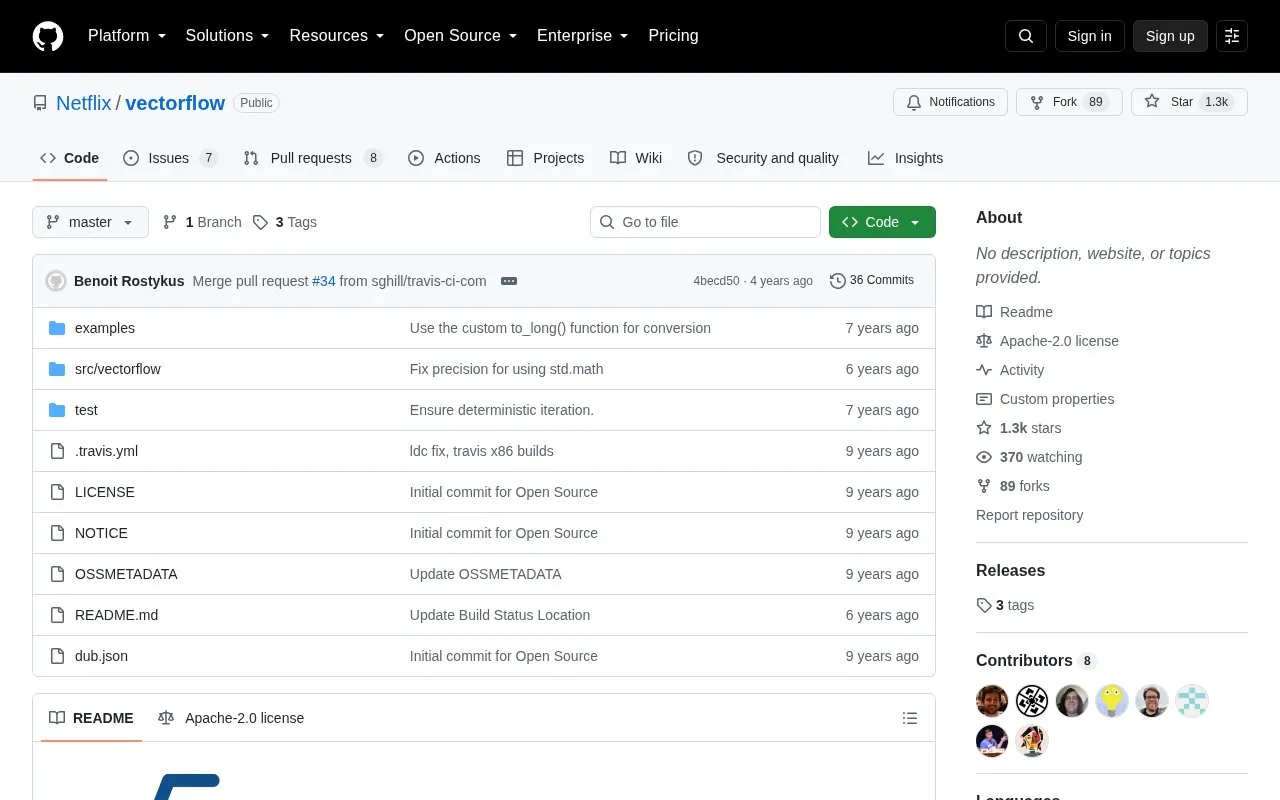Open the green Code dropdown button
This screenshot has height=800, width=1280.
coord(882,222)
